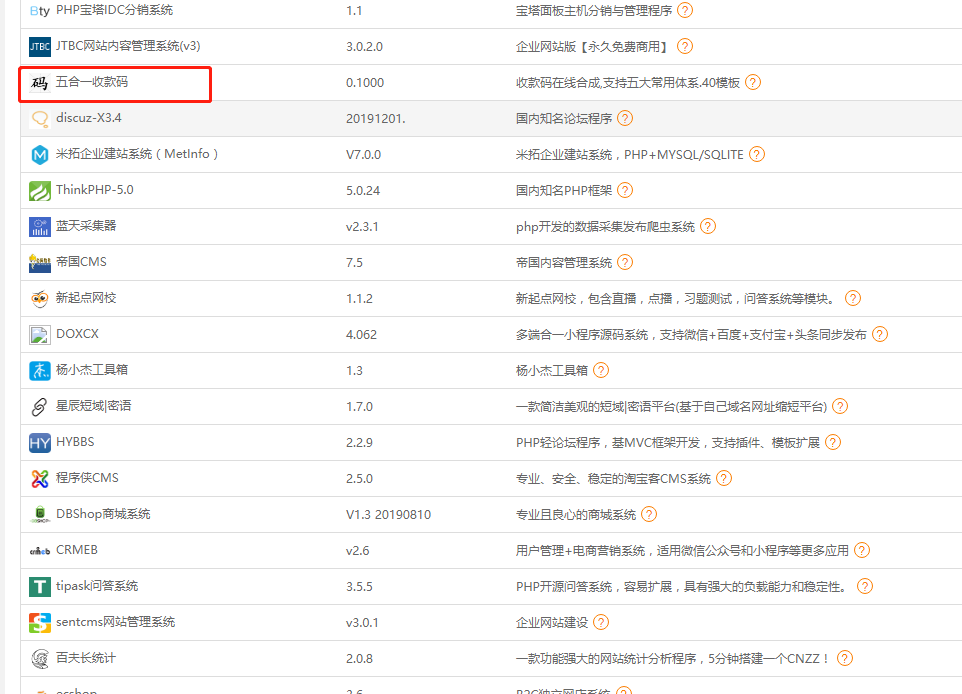Select the 帝国CMS entry name
This screenshot has height=694, width=962.
(81, 262)
